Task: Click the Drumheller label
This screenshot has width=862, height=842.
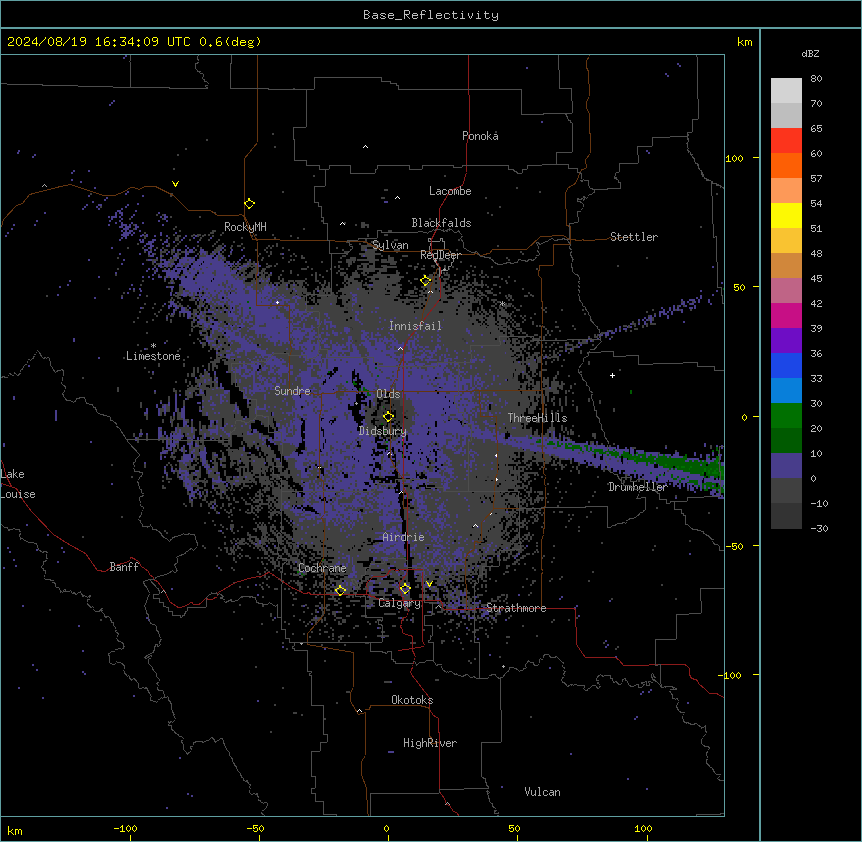Action: (638, 487)
